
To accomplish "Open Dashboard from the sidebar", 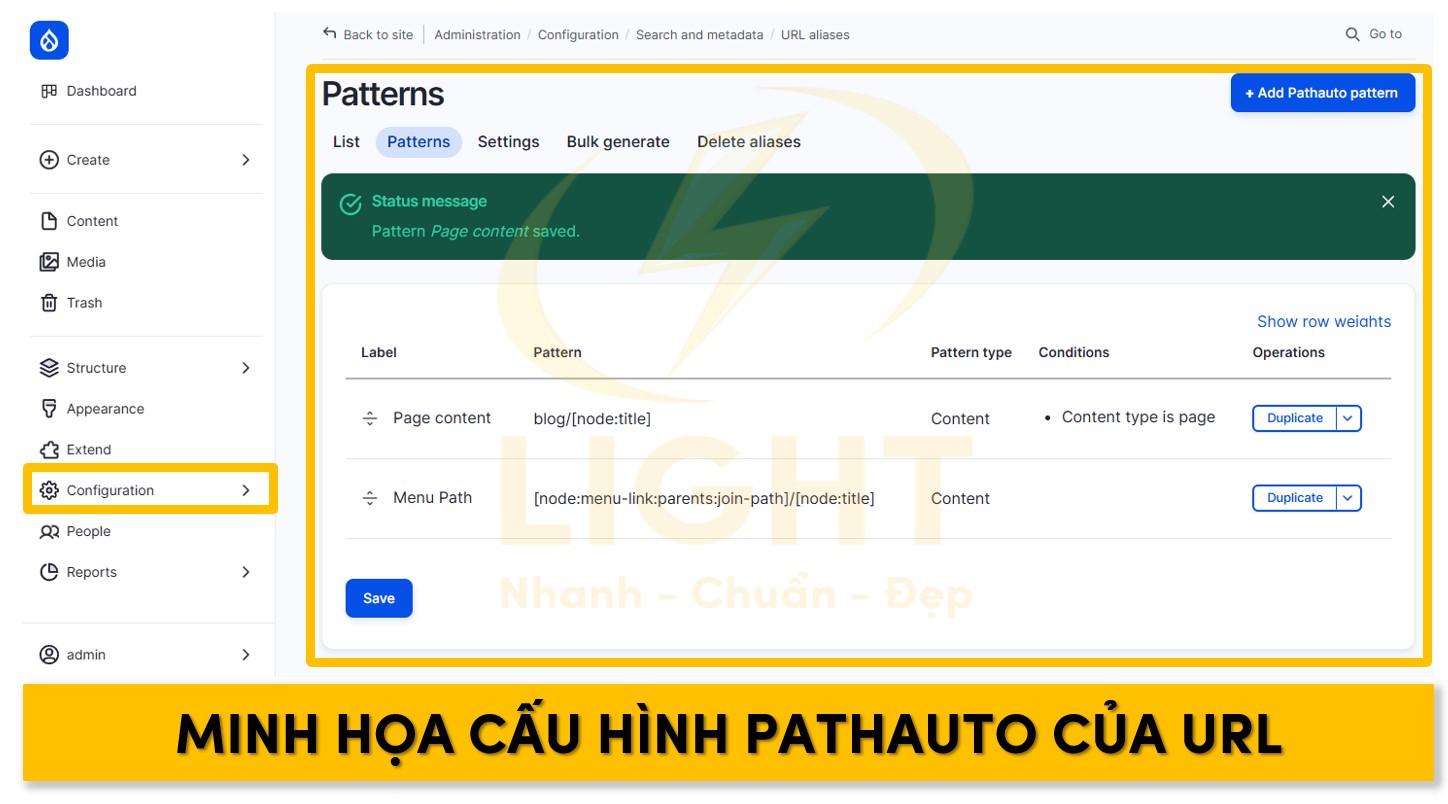I will (x=101, y=91).
